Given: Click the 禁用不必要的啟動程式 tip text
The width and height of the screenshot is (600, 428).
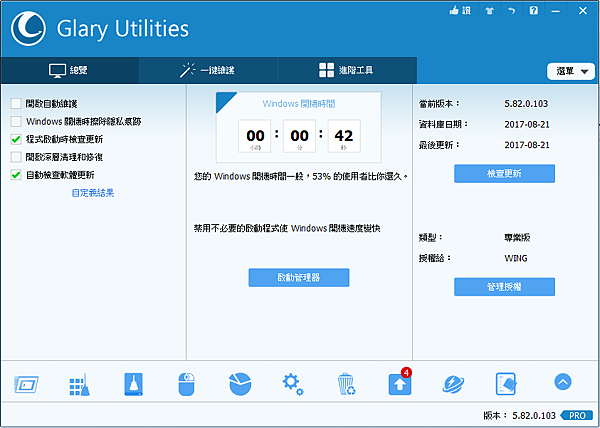Looking at the screenshot, I should pyautogui.click(x=287, y=228).
